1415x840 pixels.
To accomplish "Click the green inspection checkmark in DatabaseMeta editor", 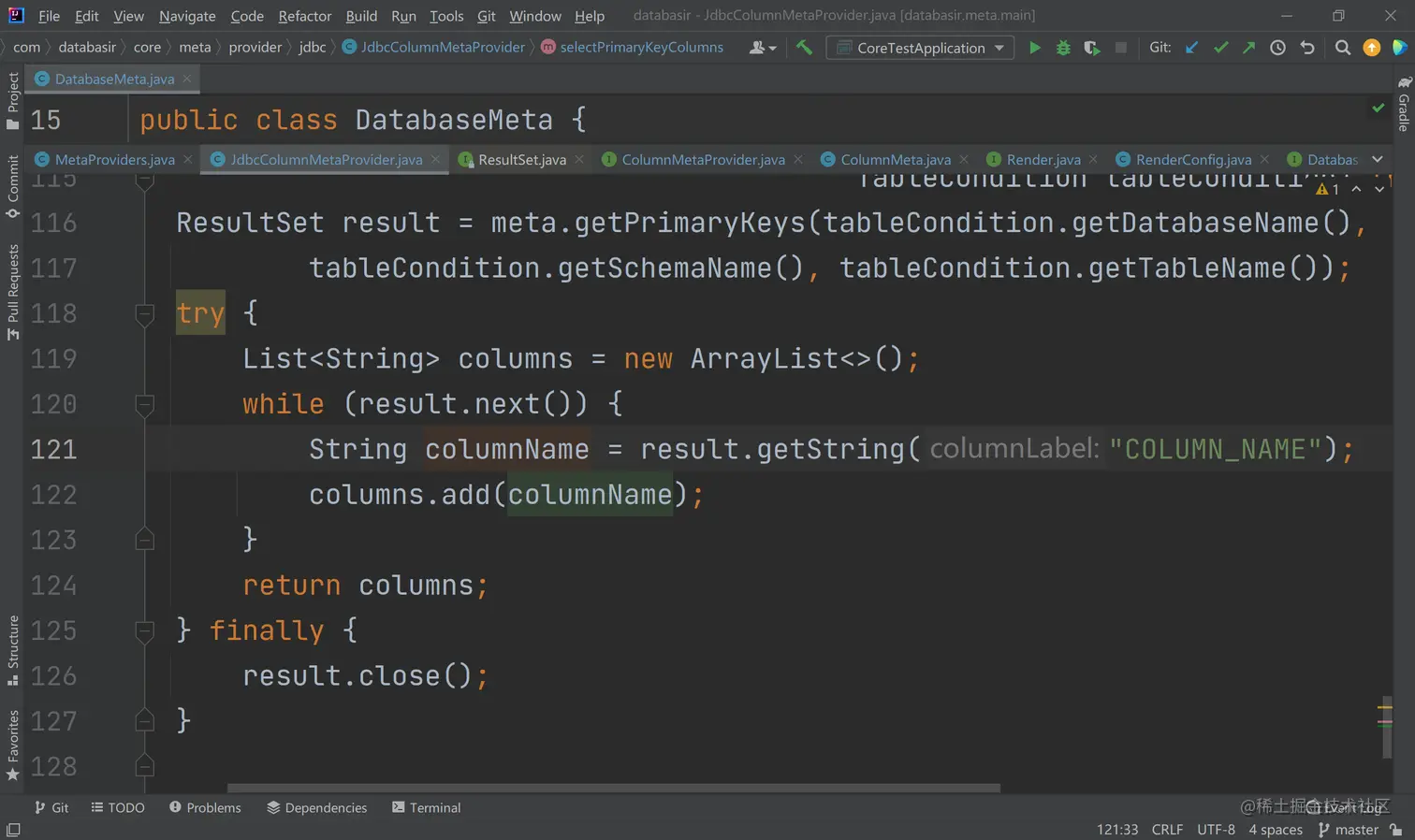I will click(1379, 108).
